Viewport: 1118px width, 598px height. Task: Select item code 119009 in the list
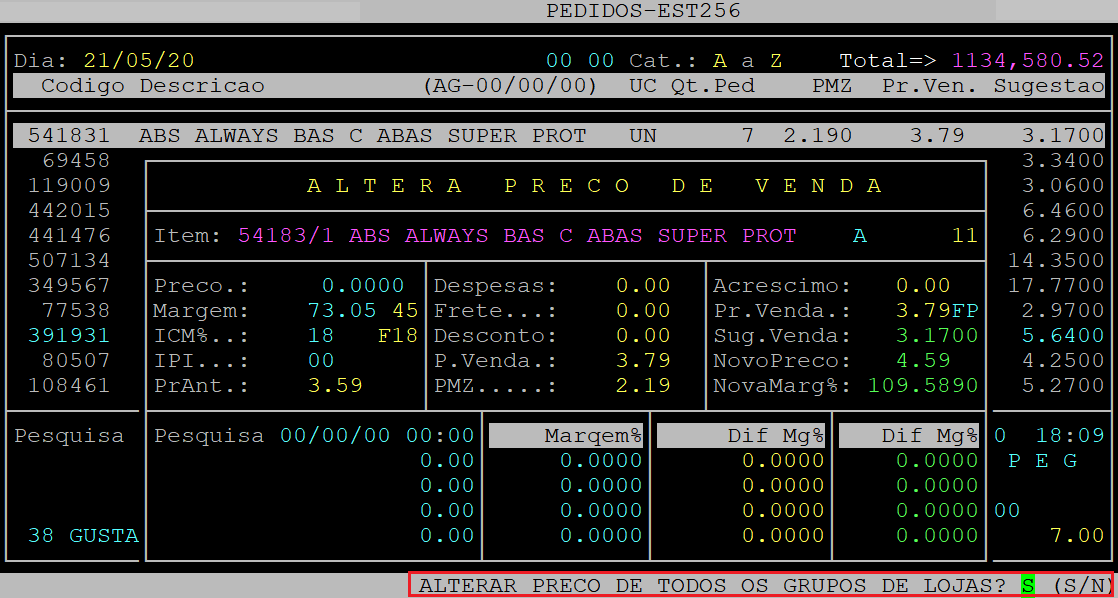click(x=69, y=185)
